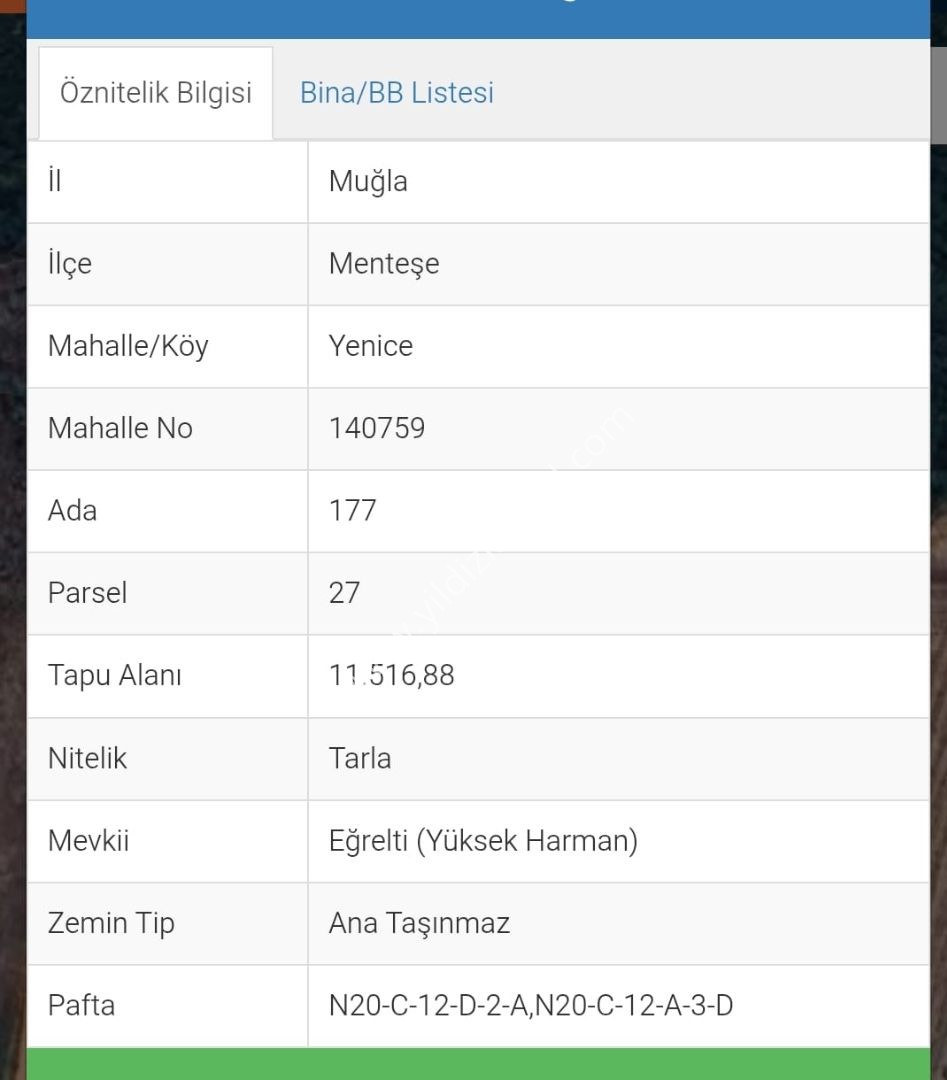Image resolution: width=947 pixels, height=1080 pixels.
Task: Click the Zemin Tip row label
Action: click(111, 923)
